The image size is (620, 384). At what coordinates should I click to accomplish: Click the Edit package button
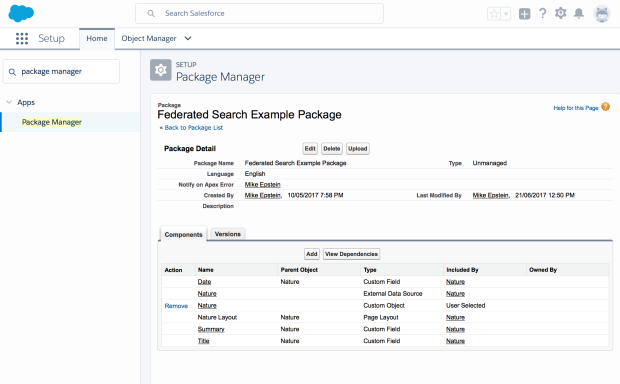click(310, 149)
